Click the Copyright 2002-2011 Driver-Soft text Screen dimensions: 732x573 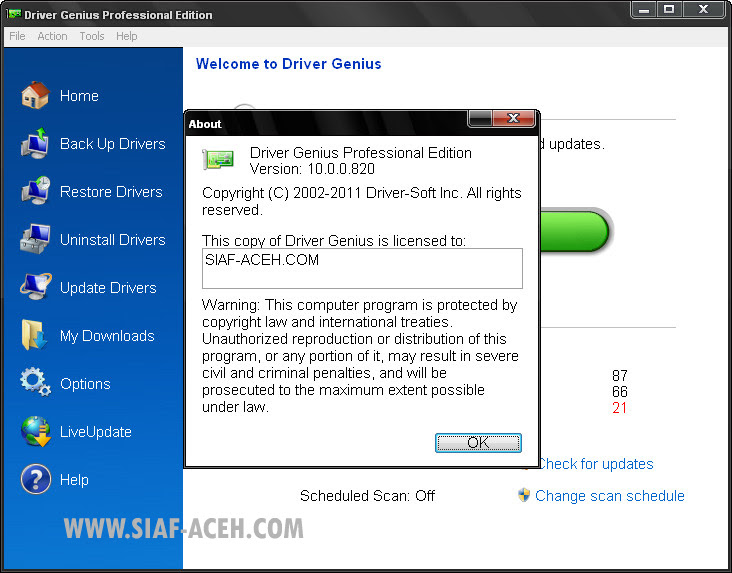(361, 201)
